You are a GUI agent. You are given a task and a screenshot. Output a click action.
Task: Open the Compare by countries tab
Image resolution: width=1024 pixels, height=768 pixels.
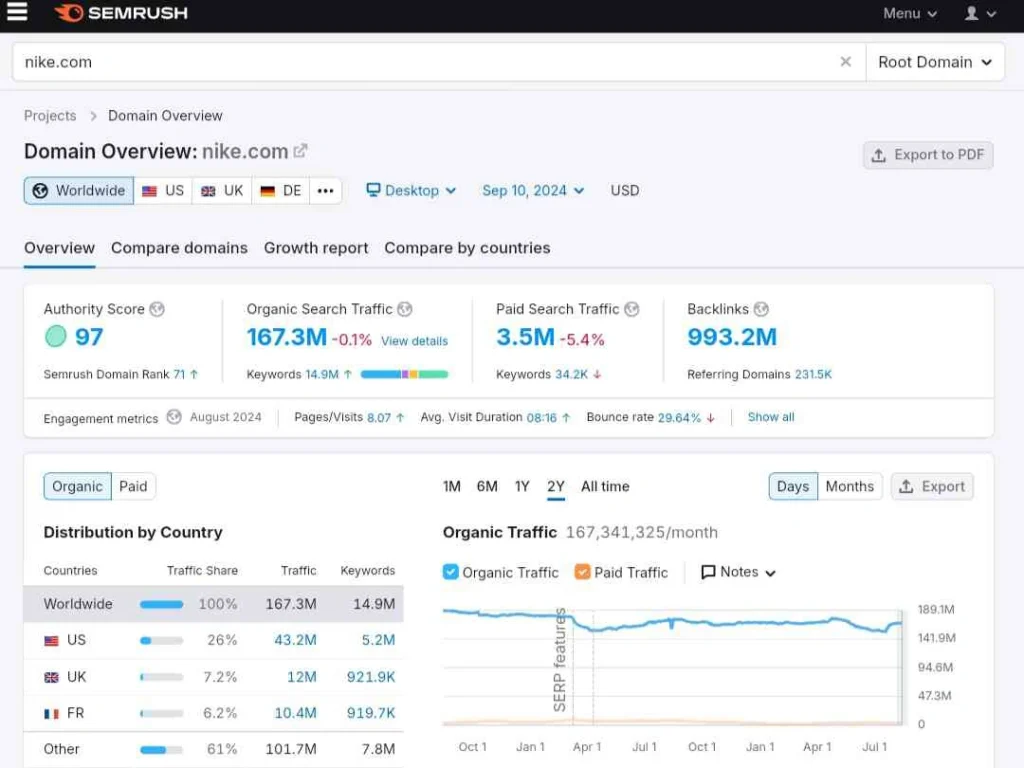point(467,248)
